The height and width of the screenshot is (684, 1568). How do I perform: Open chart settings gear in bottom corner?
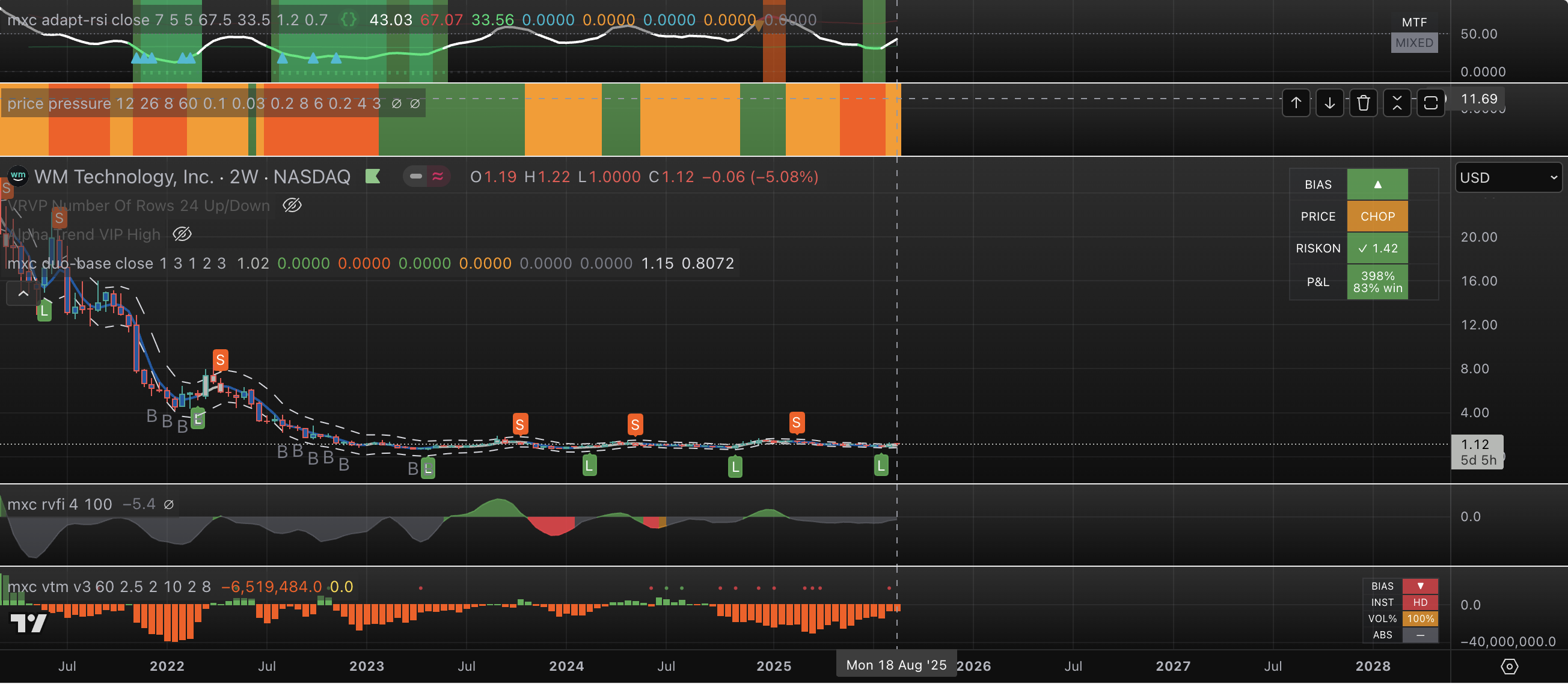[x=1509, y=667]
